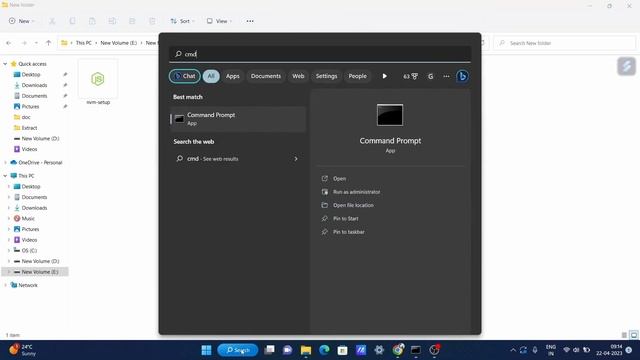This screenshot has height=360, width=640.
Task: Click Copy icon in File Explorer toolbar
Action: (x=72, y=21)
